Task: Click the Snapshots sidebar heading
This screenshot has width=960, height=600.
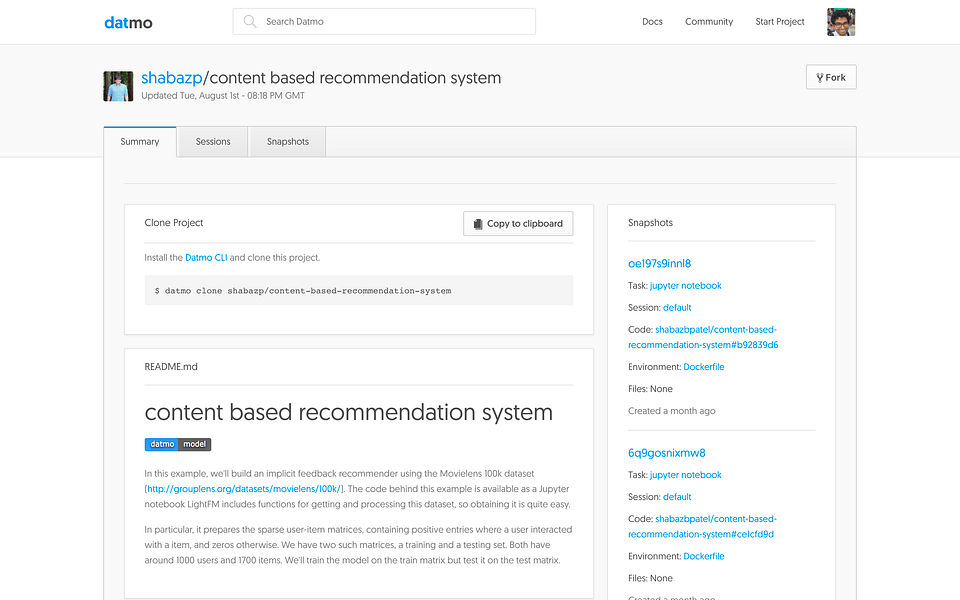Action: pyautogui.click(x=650, y=223)
